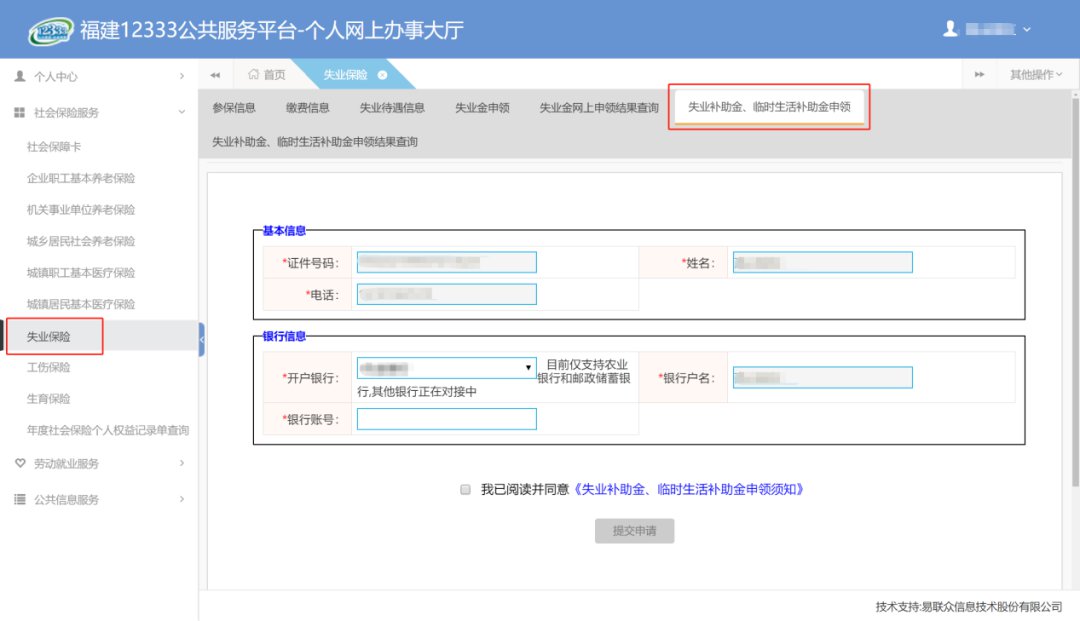Click the 劳动就业服务 heart icon

20,464
